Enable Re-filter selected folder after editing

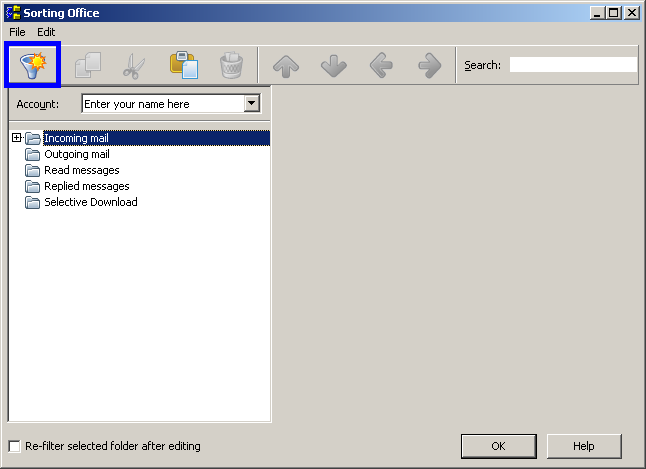coord(14,446)
